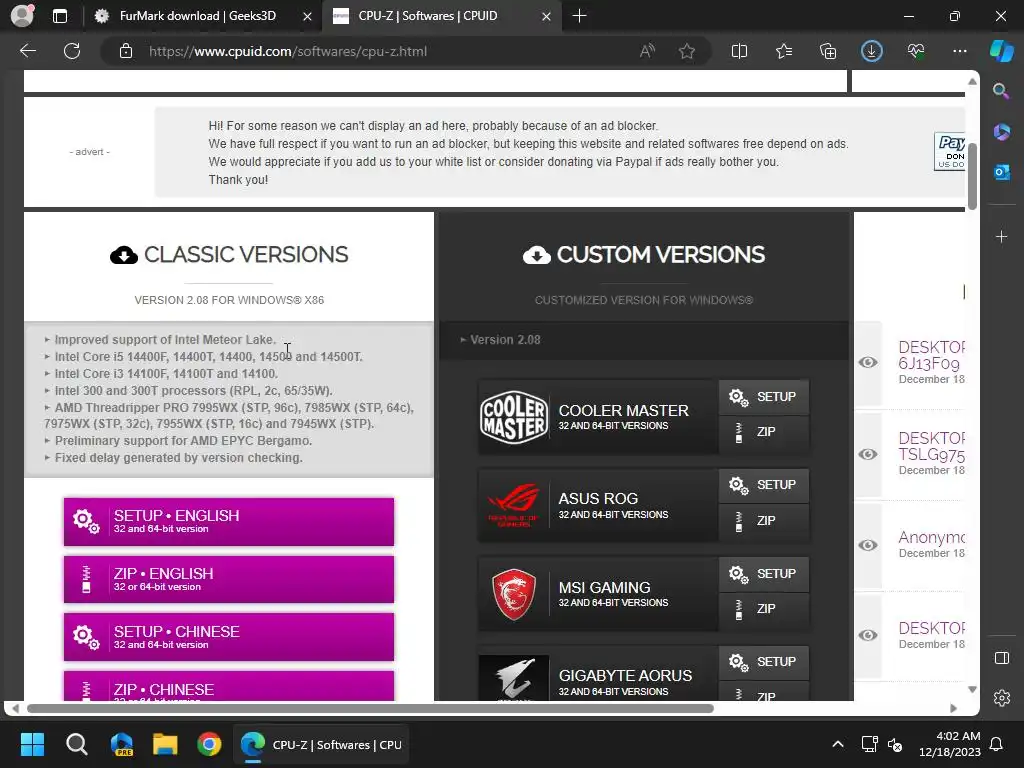The height and width of the screenshot is (768, 1024).
Task: Download ZIP ENGLISH classic version
Action: [229, 579]
